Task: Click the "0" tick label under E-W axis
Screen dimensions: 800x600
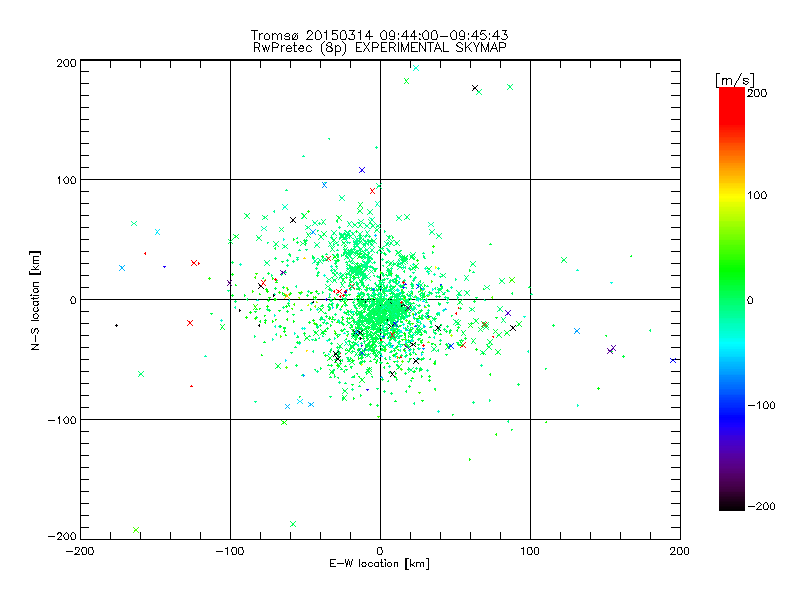Action: click(380, 552)
